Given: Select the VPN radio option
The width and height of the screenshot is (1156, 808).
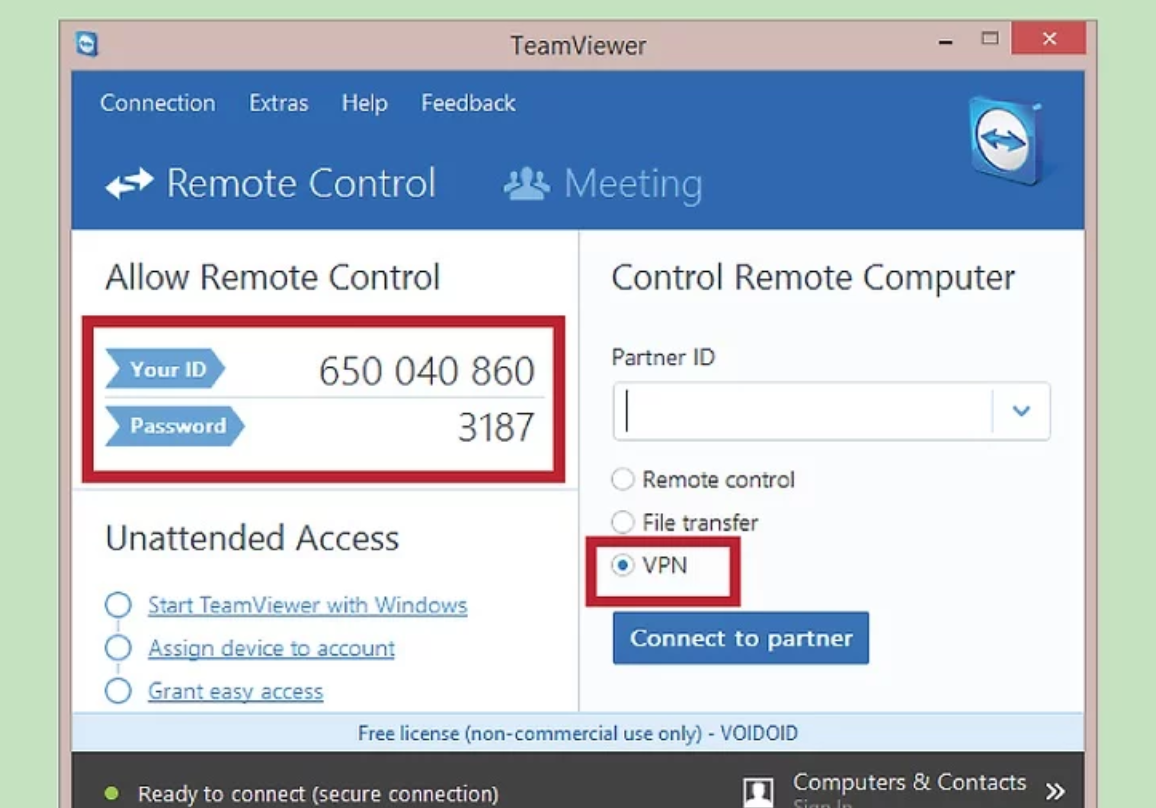Looking at the screenshot, I should point(623,565).
